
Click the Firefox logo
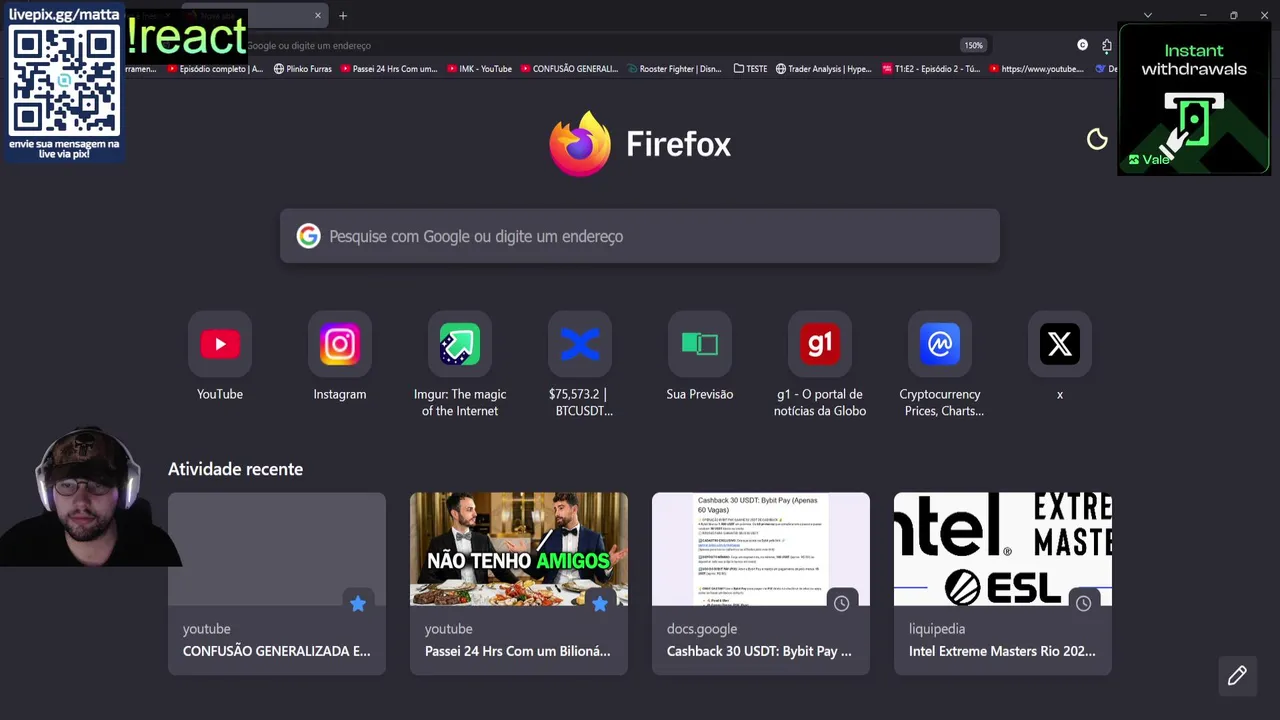point(580,144)
